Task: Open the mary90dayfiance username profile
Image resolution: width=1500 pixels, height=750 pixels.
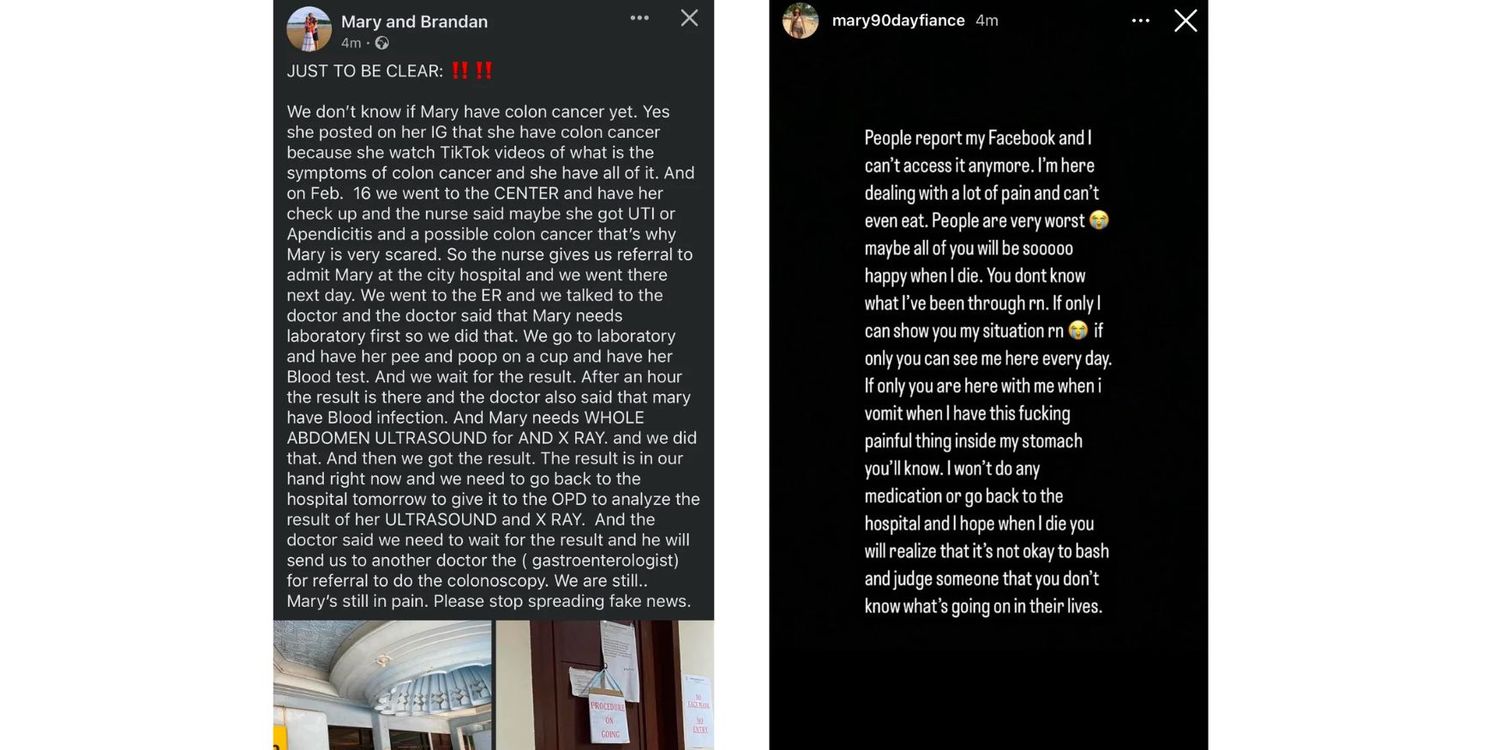Action: (x=898, y=20)
